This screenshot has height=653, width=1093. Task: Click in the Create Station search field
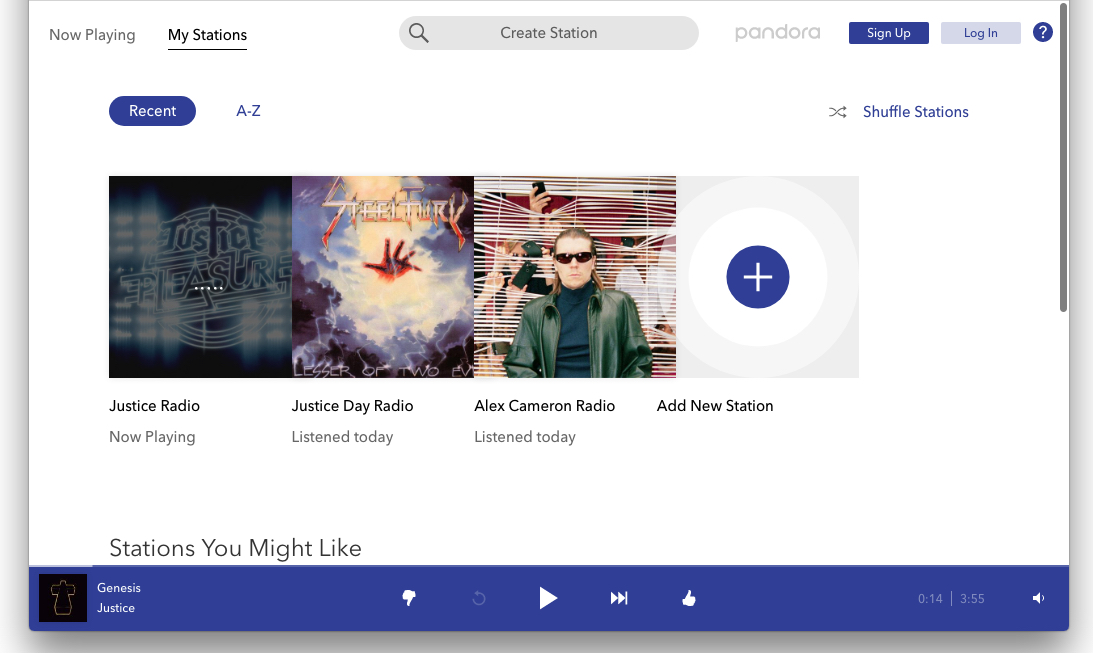549,33
